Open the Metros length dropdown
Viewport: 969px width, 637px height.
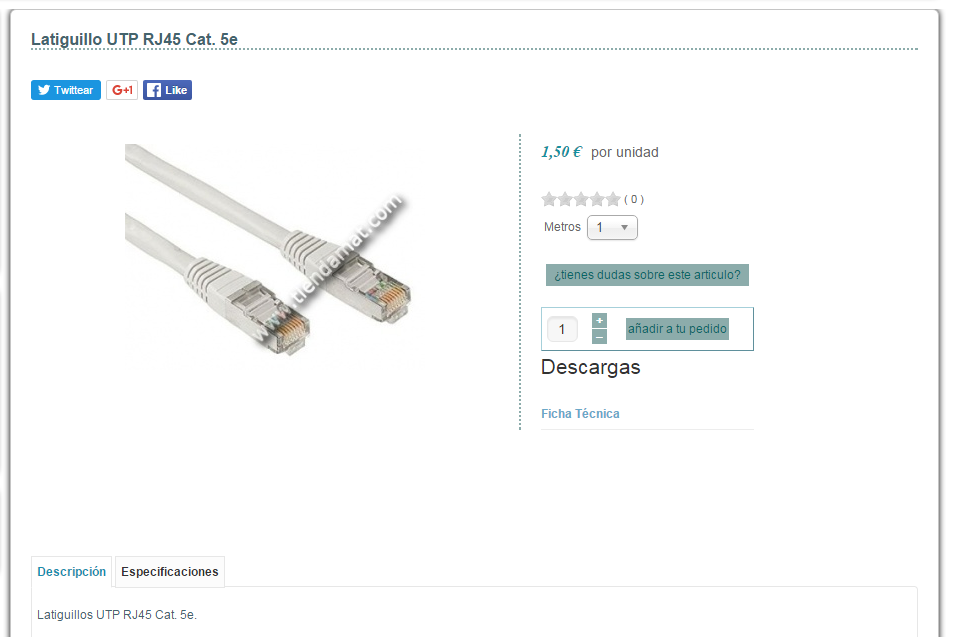[612, 228]
